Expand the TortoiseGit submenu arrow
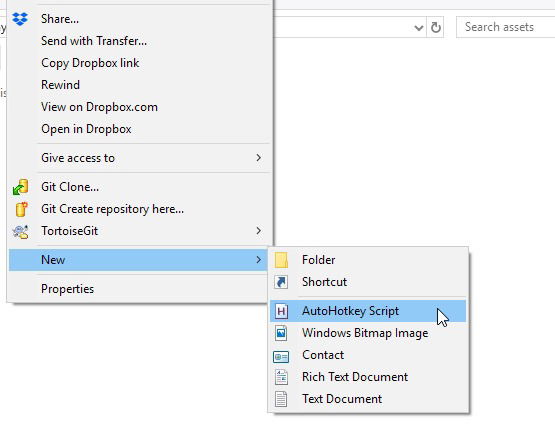Screen dimensions: 555x442 point(259,231)
